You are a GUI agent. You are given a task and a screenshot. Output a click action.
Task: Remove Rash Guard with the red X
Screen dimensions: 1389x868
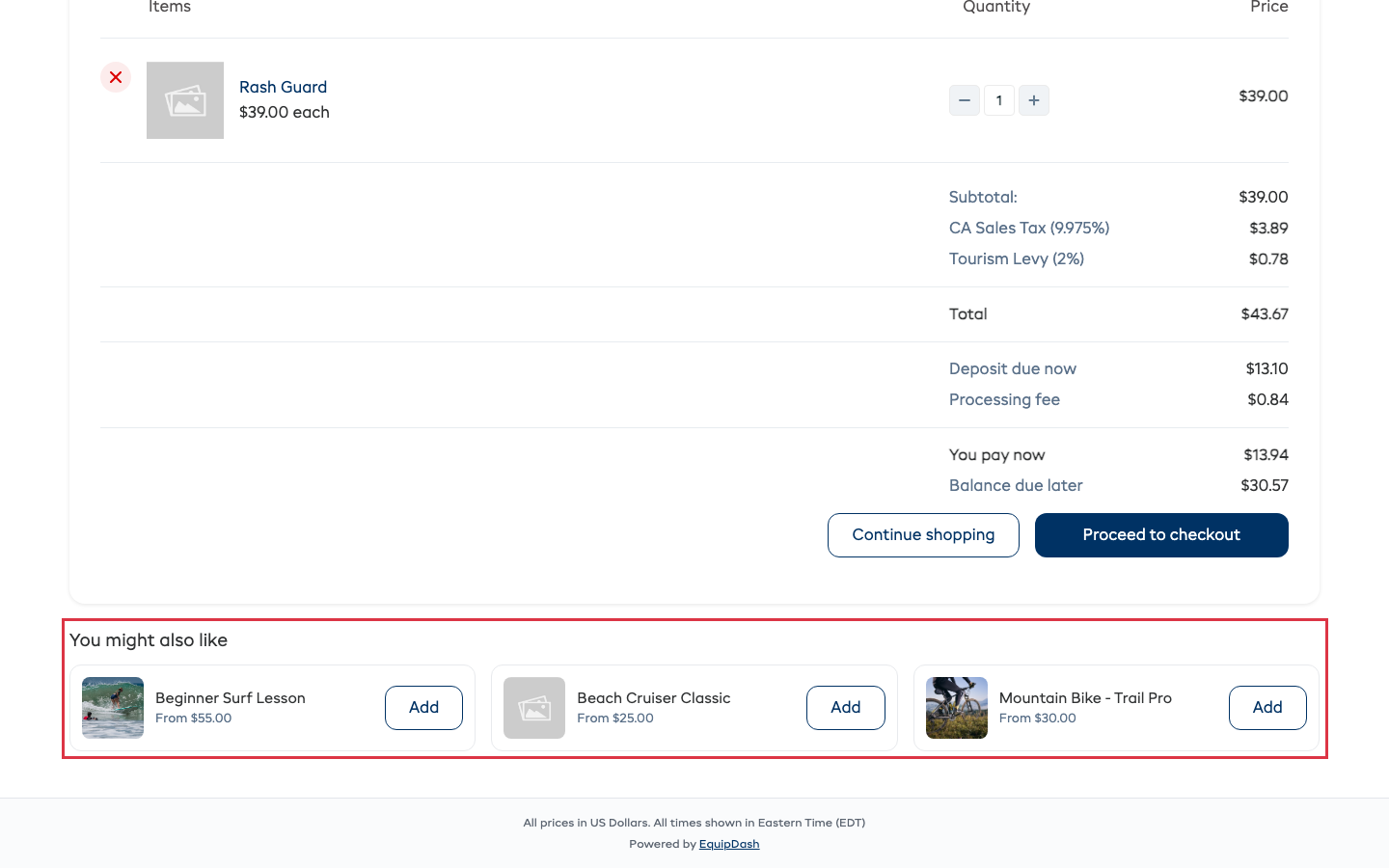click(116, 77)
